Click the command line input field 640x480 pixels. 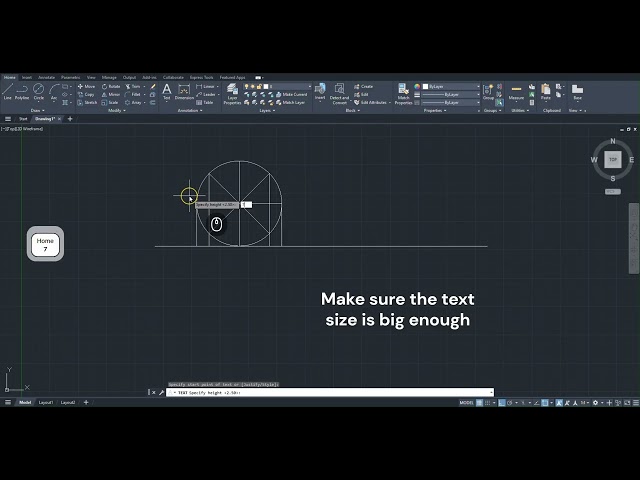tap(329, 392)
